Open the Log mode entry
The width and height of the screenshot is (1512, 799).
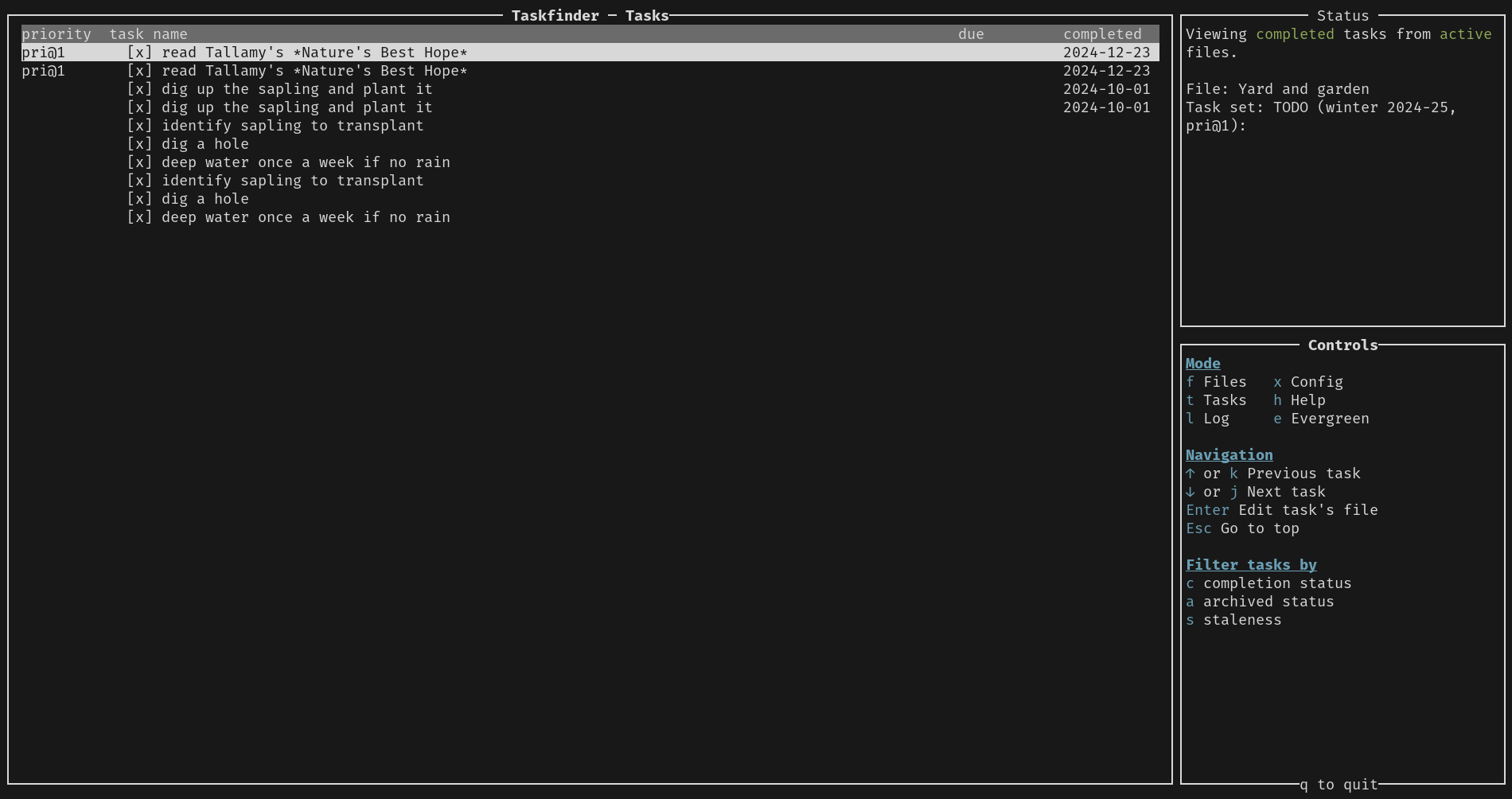point(1208,419)
